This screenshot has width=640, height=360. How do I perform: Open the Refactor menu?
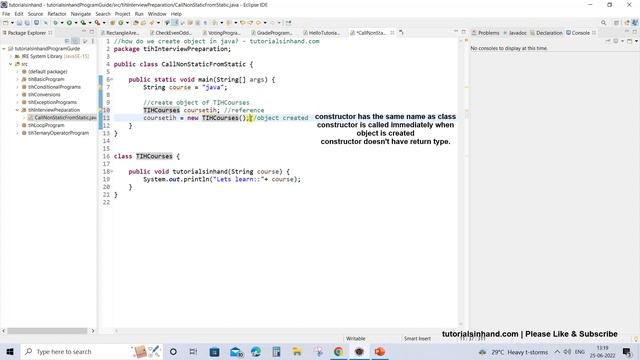[57, 14]
